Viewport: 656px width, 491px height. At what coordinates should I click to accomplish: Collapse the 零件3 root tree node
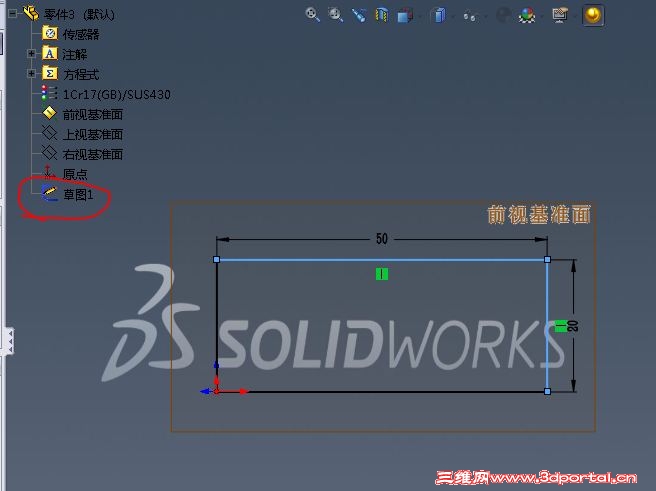click(13, 14)
